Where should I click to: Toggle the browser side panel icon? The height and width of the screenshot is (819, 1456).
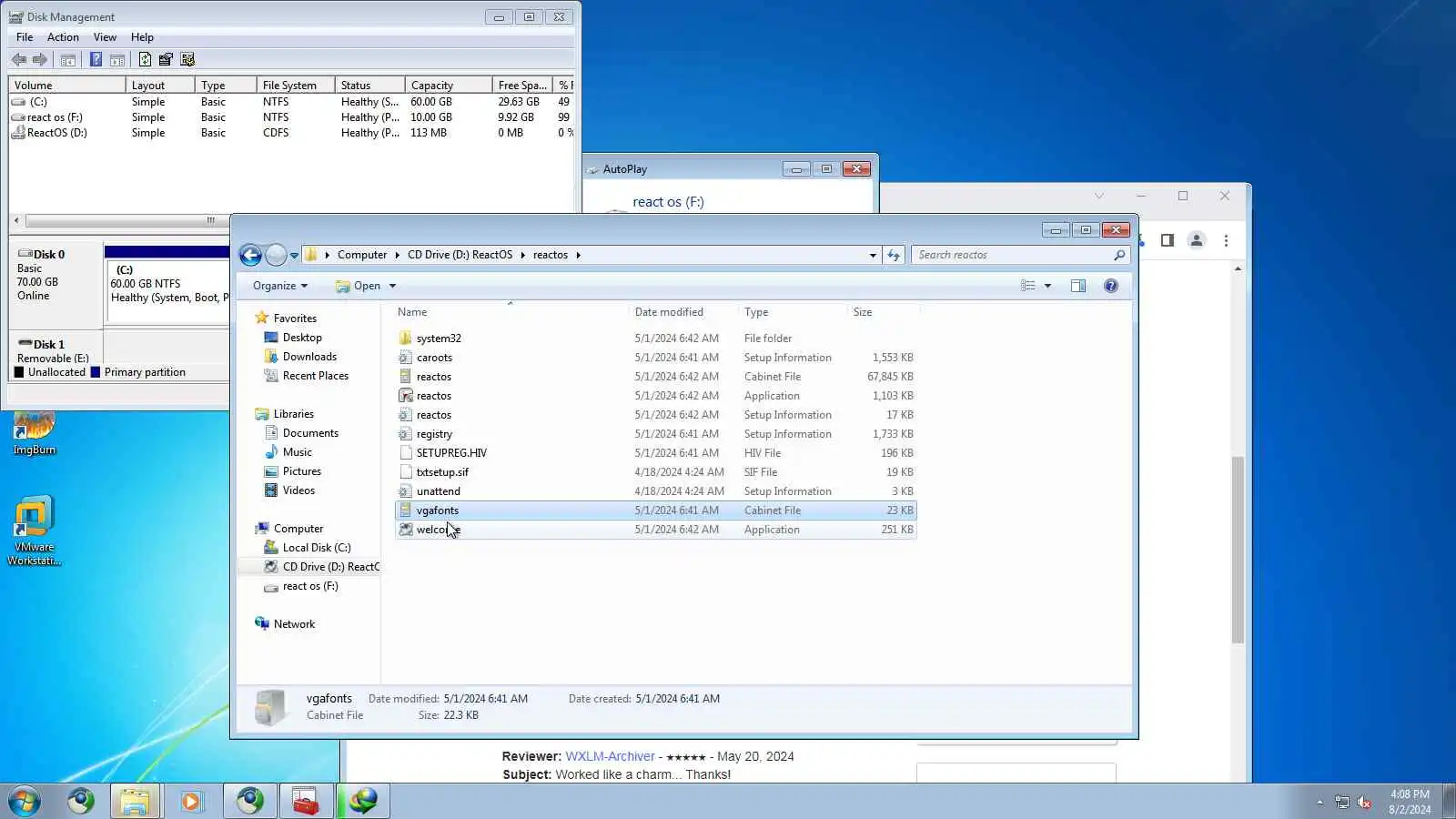pos(1168,240)
